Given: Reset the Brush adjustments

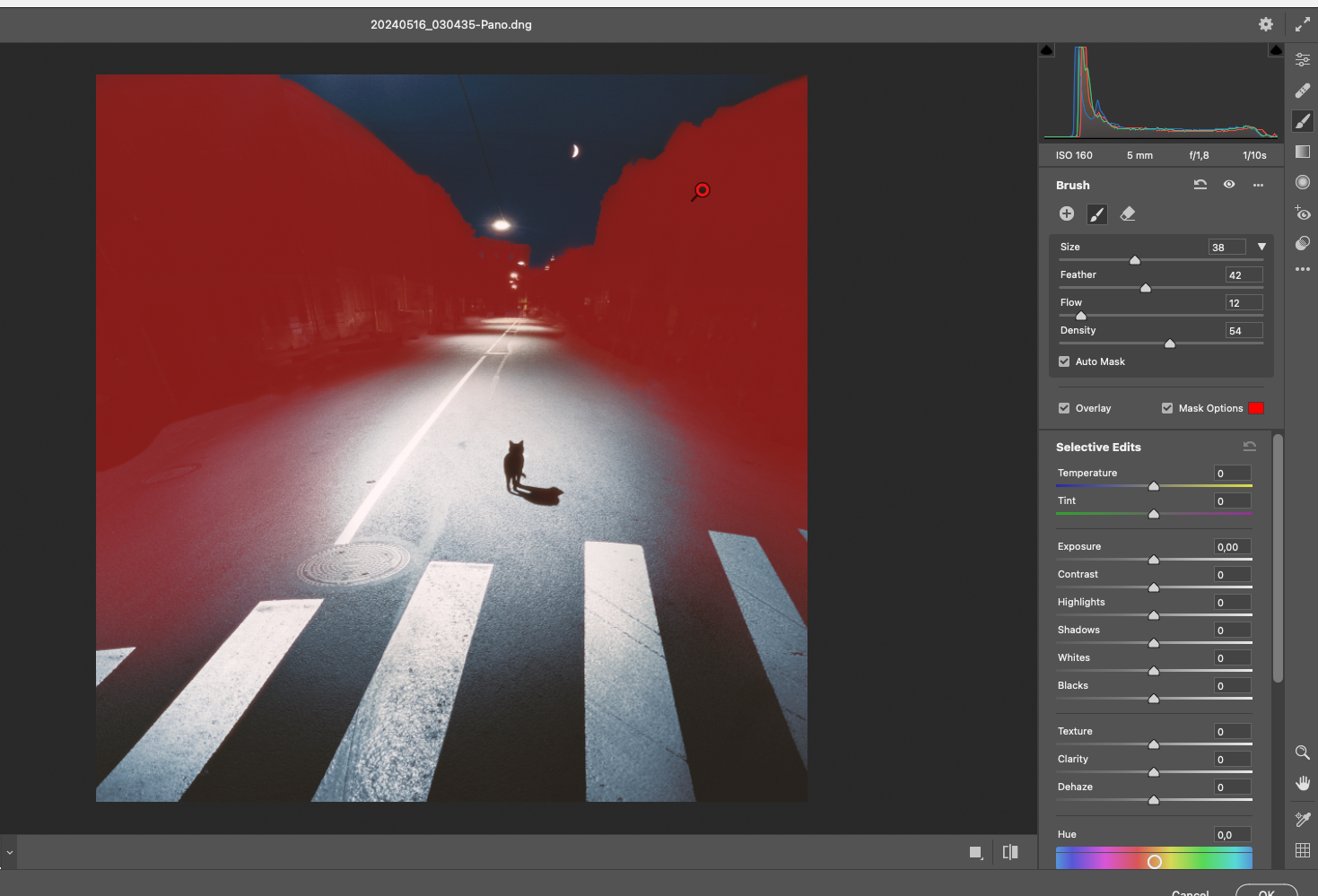Looking at the screenshot, I should coord(1200,185).
